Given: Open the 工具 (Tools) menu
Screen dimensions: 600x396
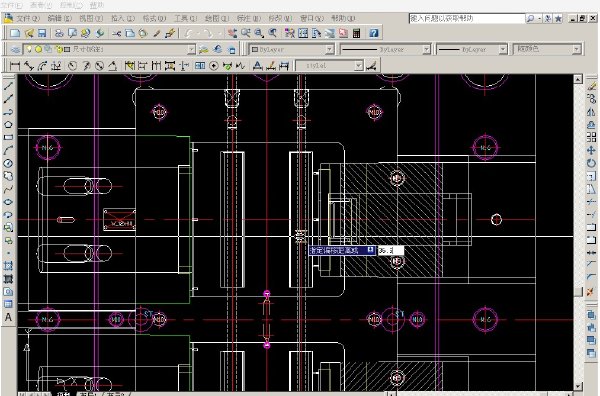Looking at the screenshot, I should (x=186, y=18).
